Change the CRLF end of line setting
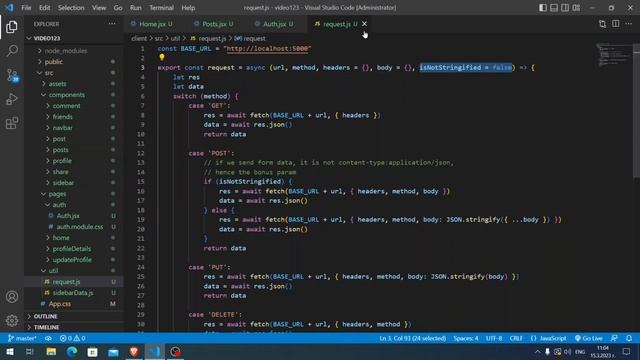Image resolution: width=640 pixels, height=360 pixels. (x=516, y=338)
